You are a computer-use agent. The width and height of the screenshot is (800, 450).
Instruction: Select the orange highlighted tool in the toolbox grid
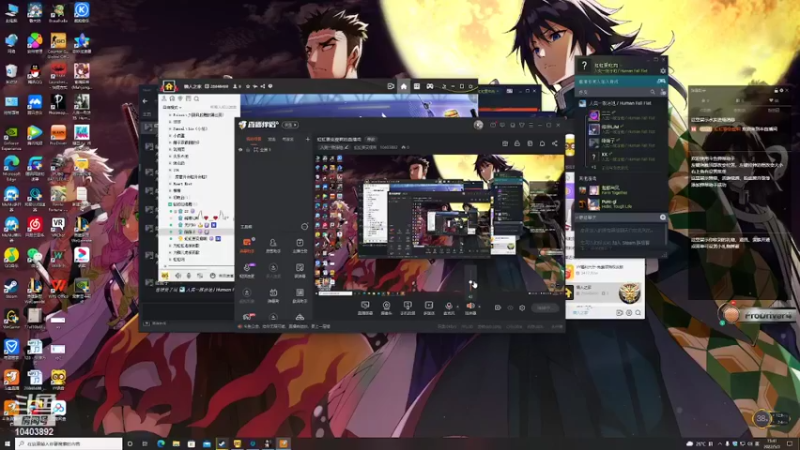[247, 245]
